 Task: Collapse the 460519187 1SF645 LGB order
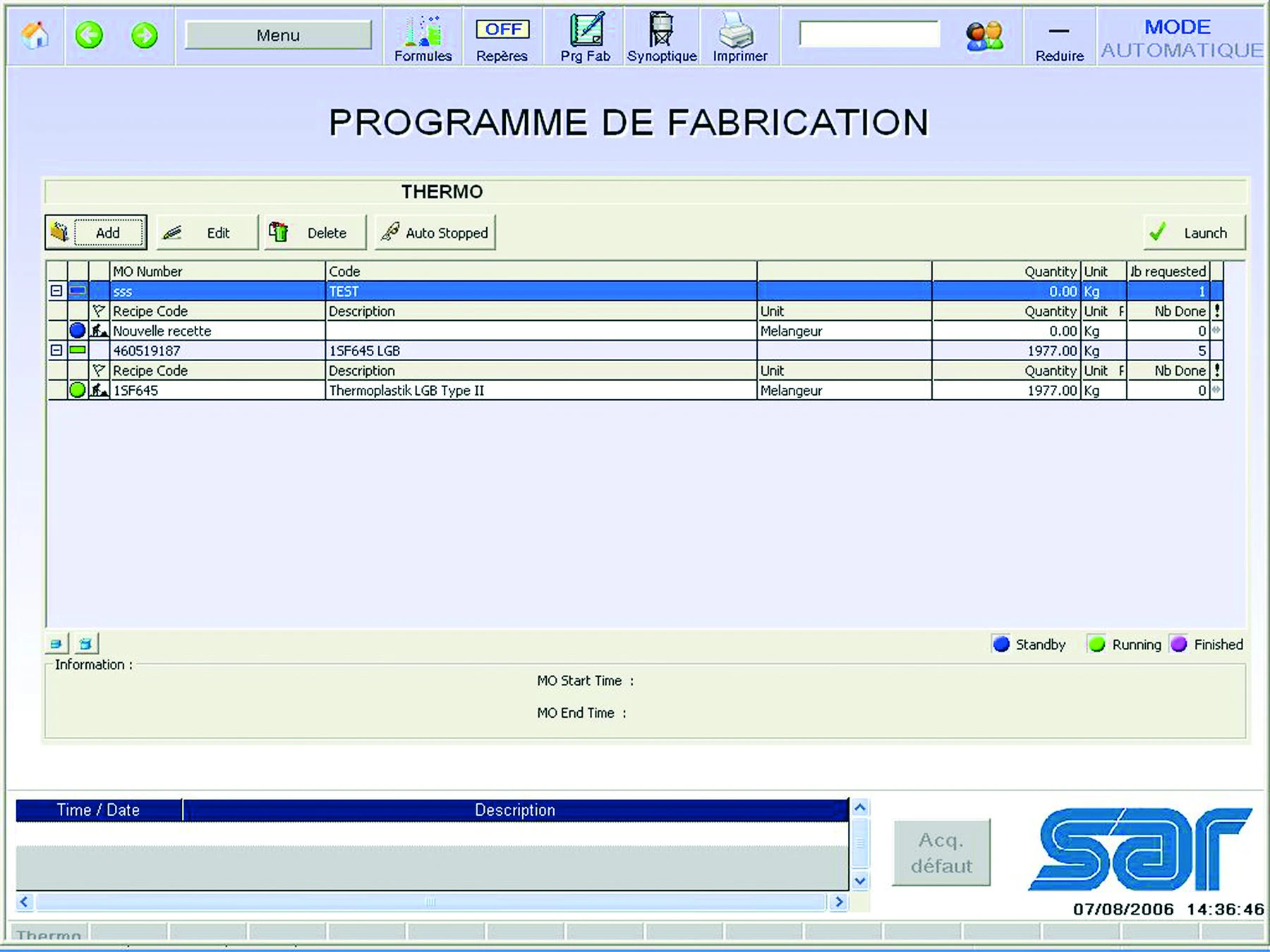point(55,350)
